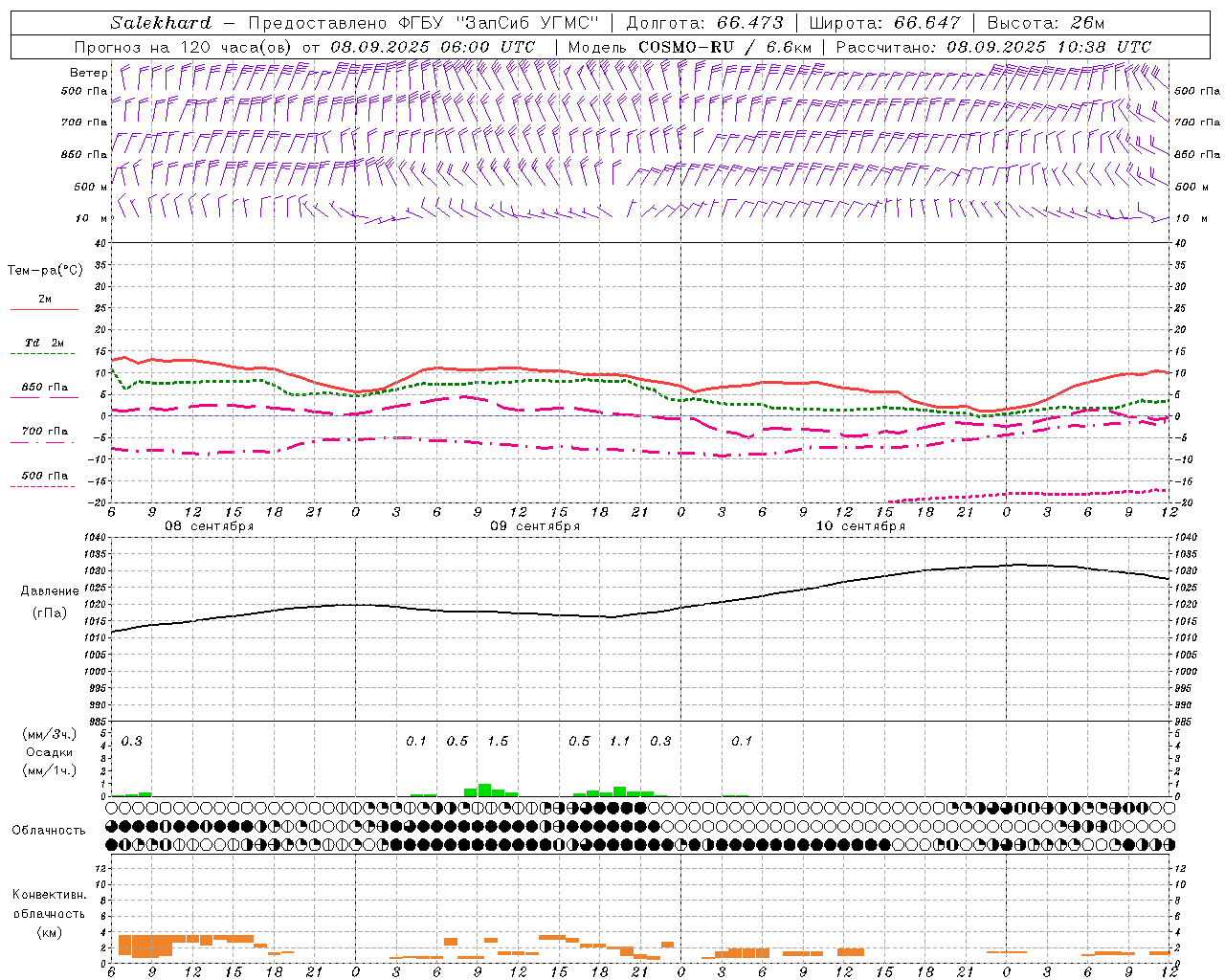Image resolution: width=1225 pixels, height=980 pixels.
Task: Click the "500 гПа" legend entry in temperature panel
Action: pos(45,476)
